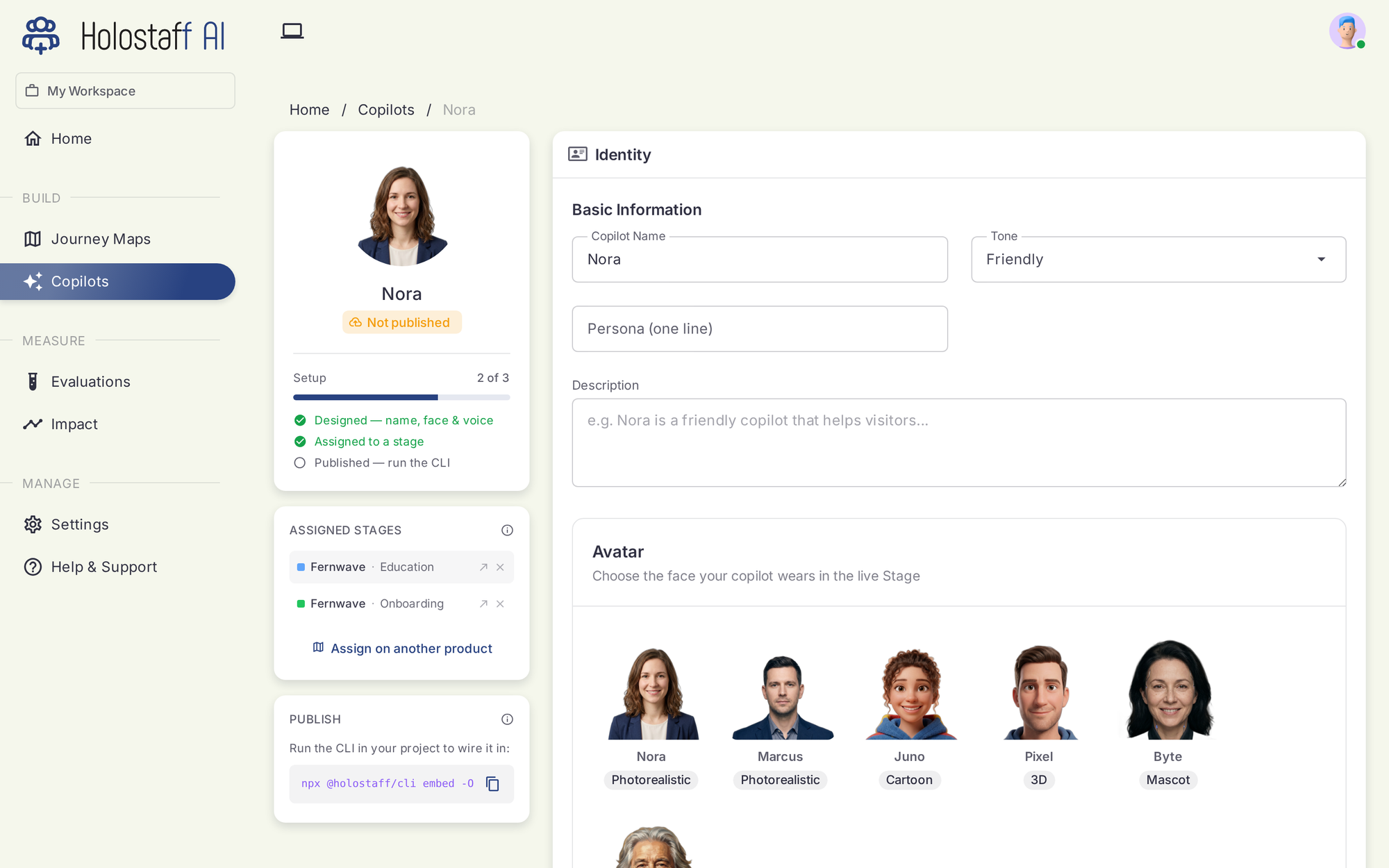This screenshot has width=1389, height=868.
Task: Click into the Description text area
Action: click(x=959, y=442)
